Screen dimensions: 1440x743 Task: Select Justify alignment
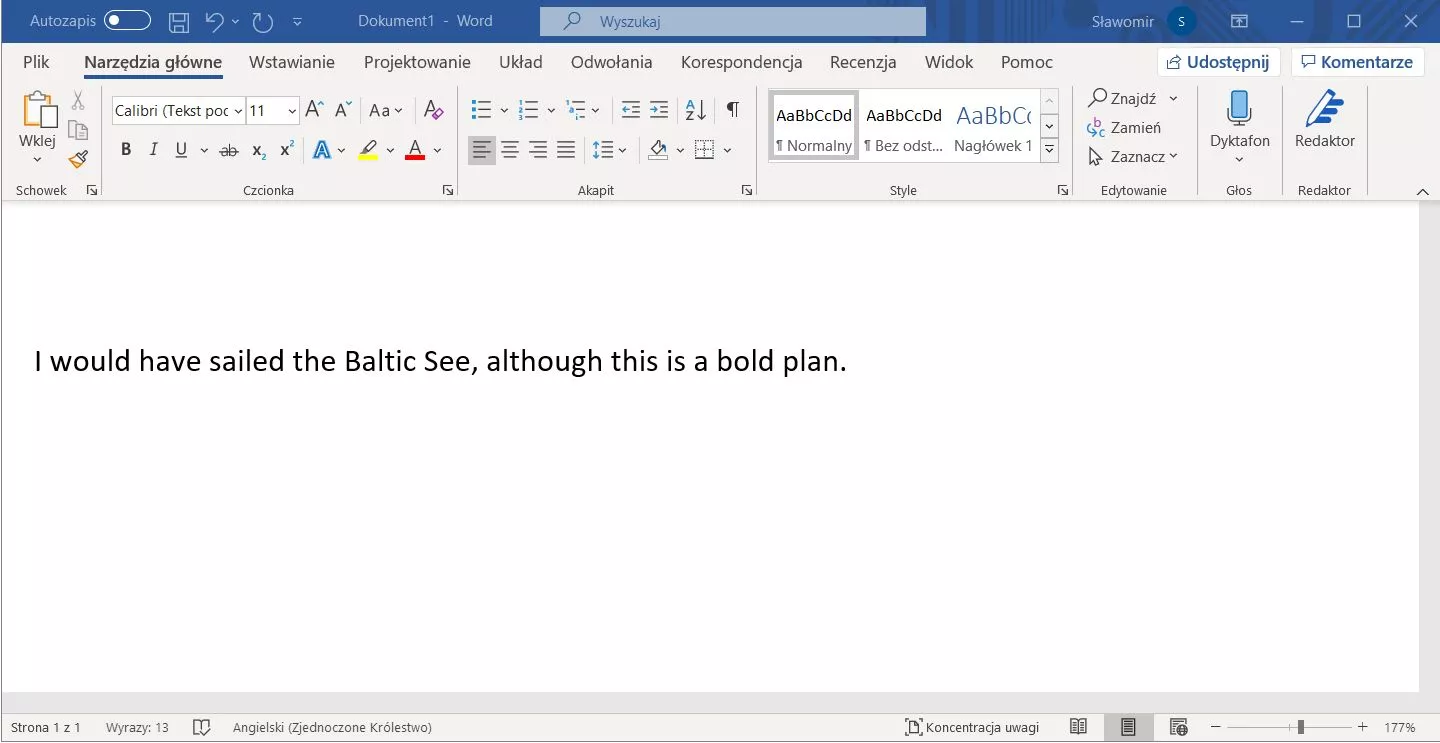(x=566, y=150)
